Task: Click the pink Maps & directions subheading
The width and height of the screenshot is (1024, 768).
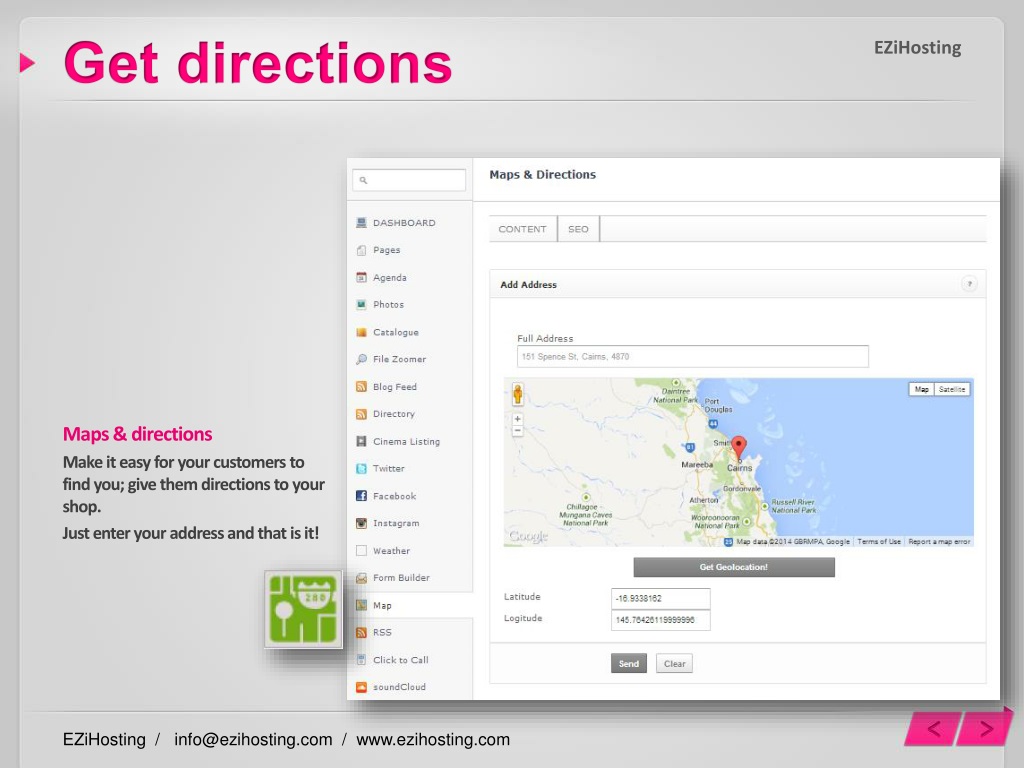Action: pos(137,434)
